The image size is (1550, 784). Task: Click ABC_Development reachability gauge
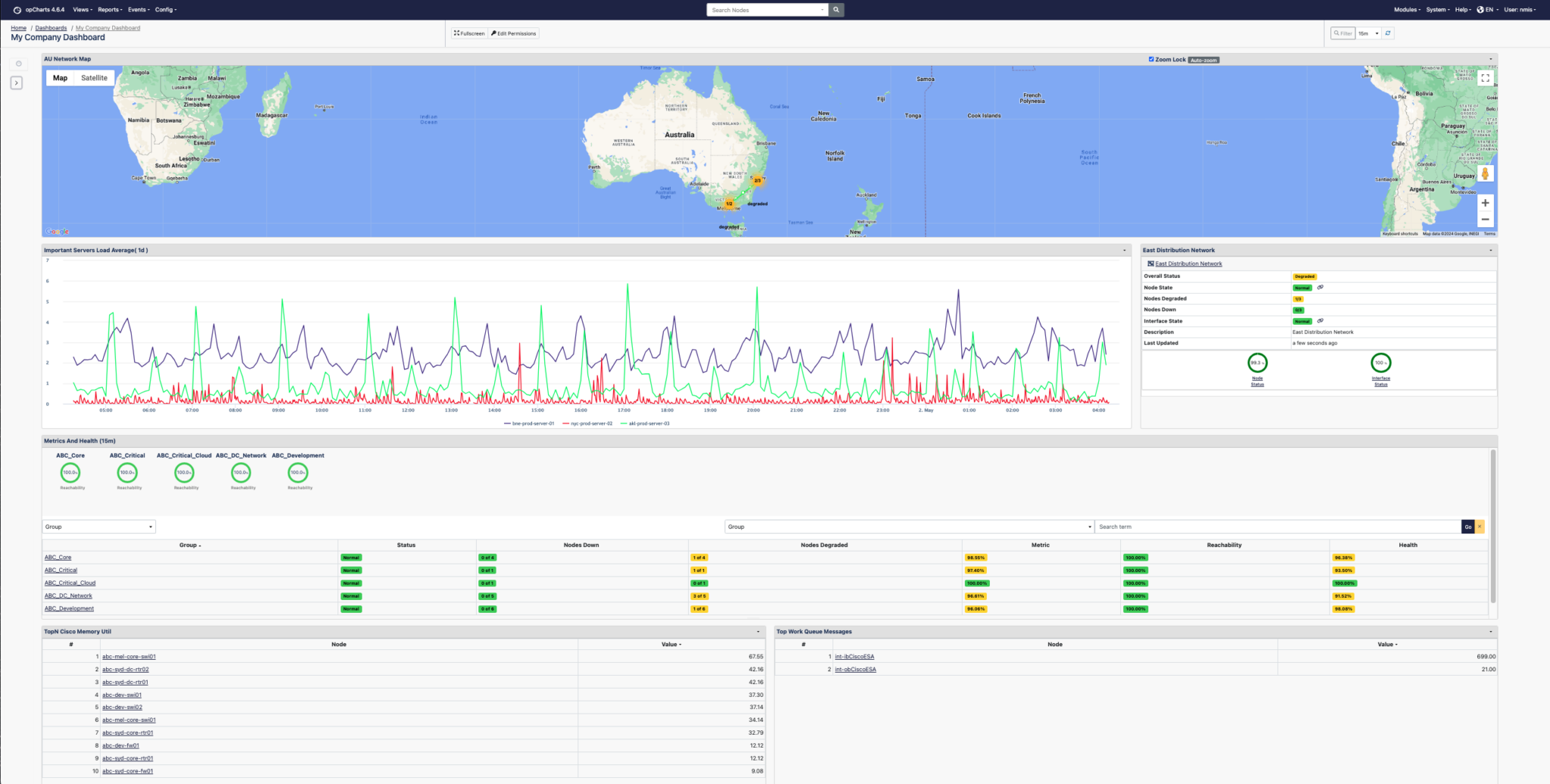tap(297, 472)
